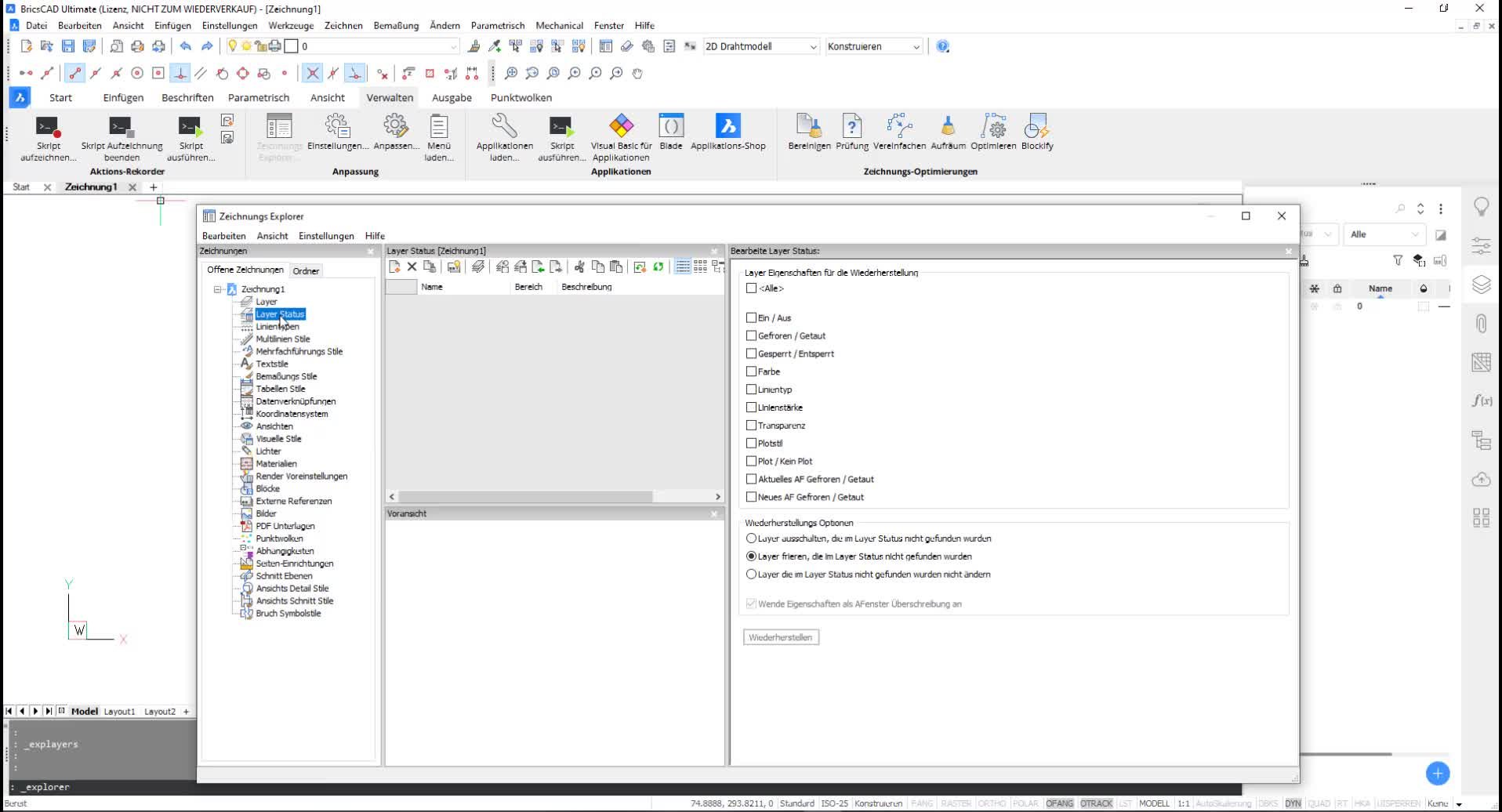Check the Gesperrt / Entsperrt checkbox
Screen dimensions: 1502x812
[751, 353]
